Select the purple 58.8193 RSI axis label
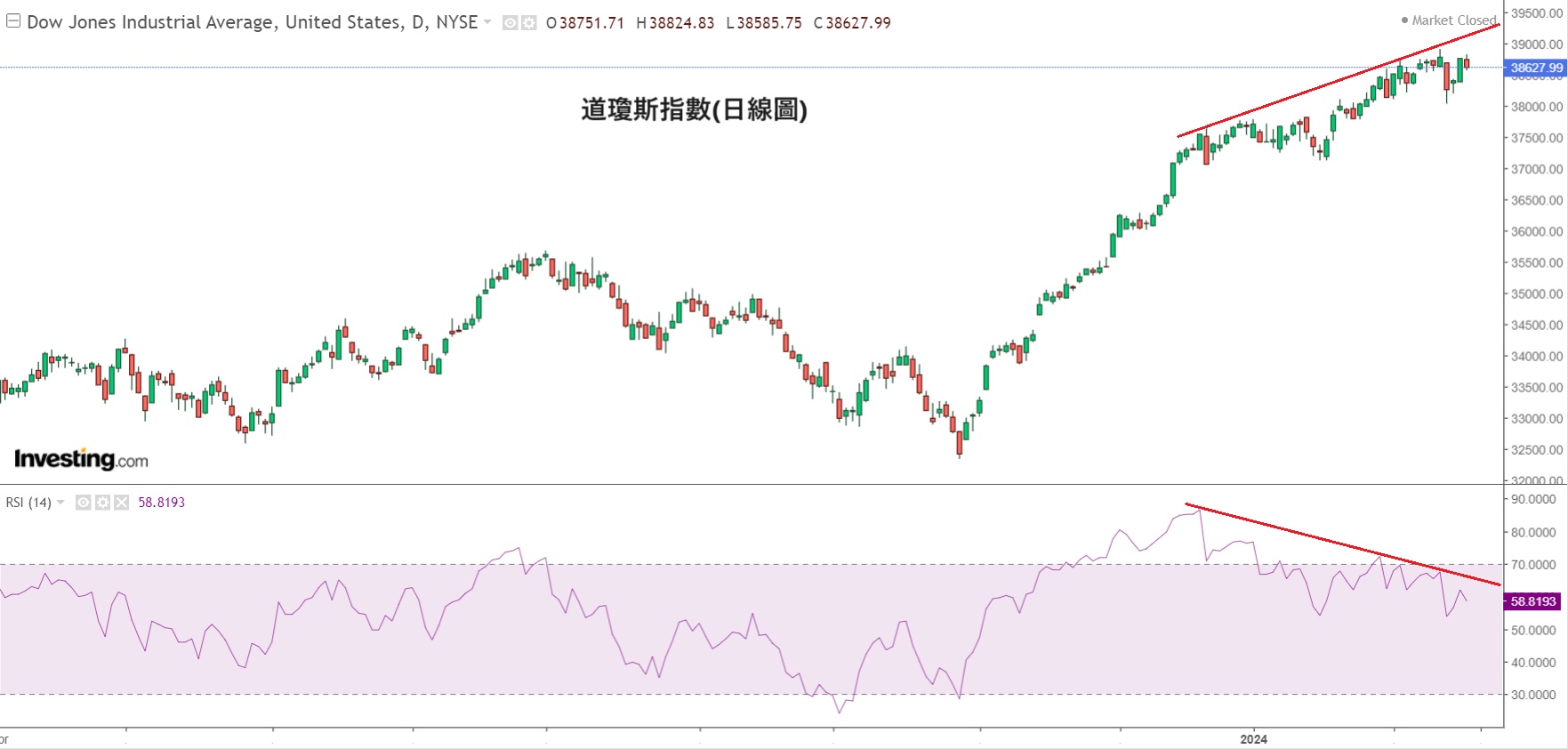1568x749 pixels. tap(1533, 601)
